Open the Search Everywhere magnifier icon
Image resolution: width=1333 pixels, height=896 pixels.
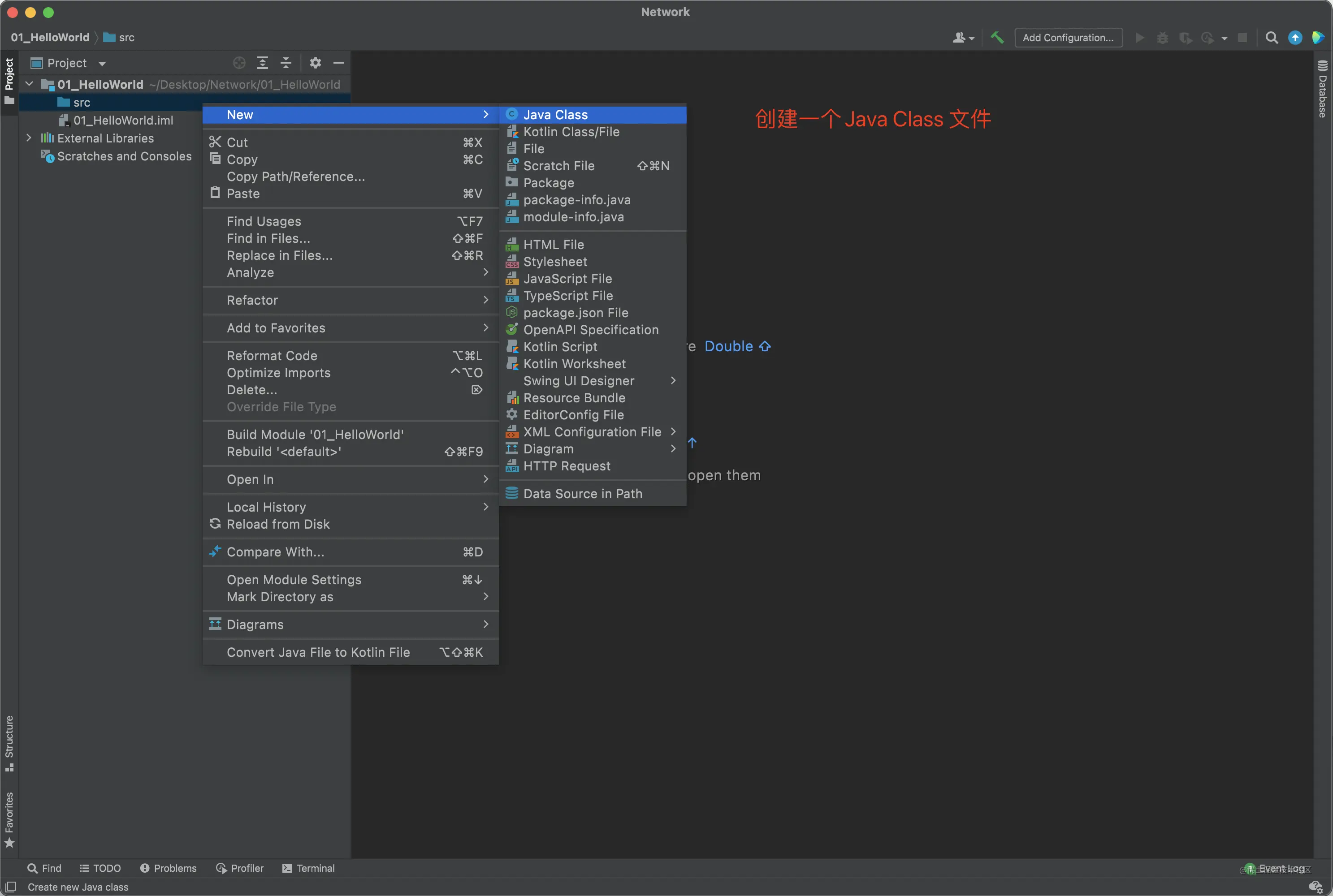[1271, 38]
